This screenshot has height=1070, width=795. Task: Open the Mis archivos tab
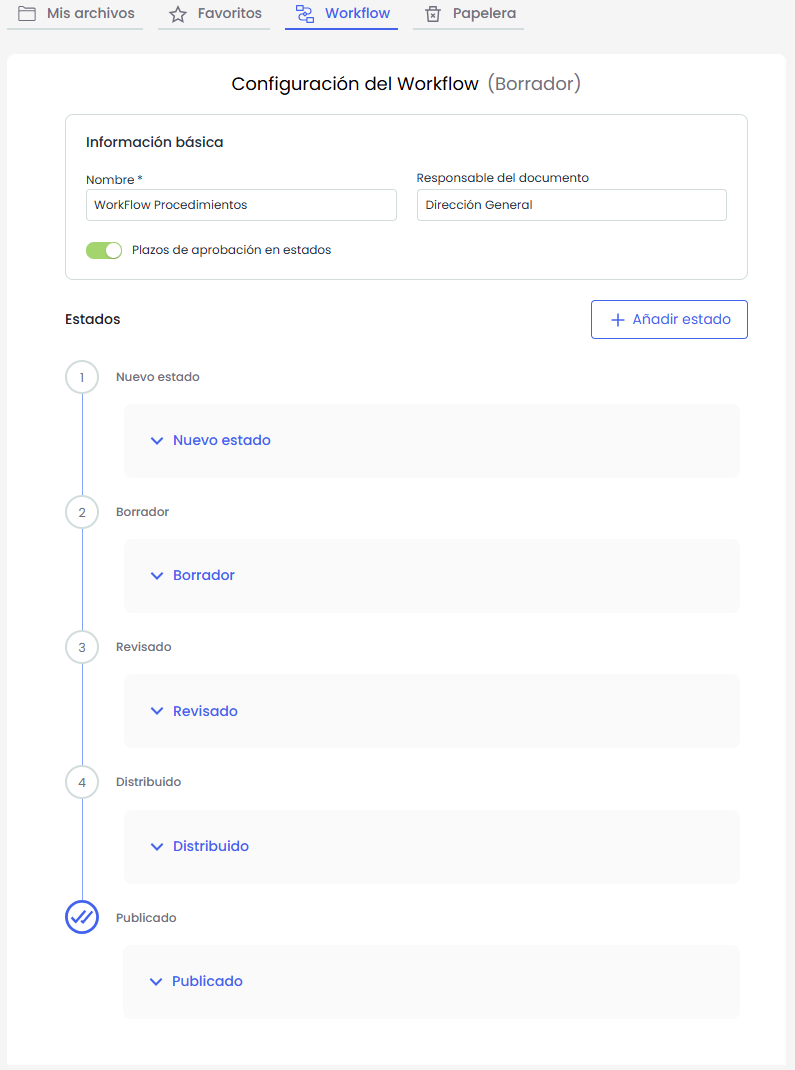tap(90, 14)
